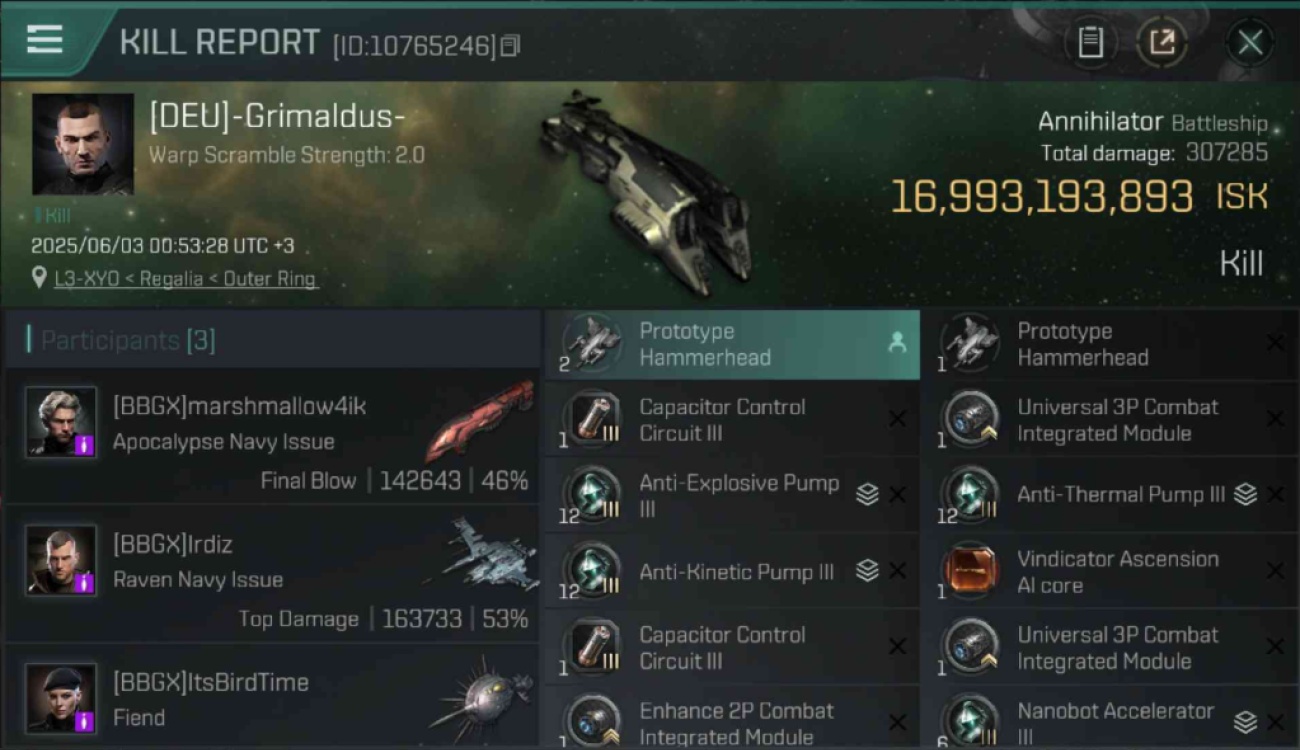Expand the Nanobot Accelerator III stack
This screenshot has width=1300, height=750.
point(1245,722)
